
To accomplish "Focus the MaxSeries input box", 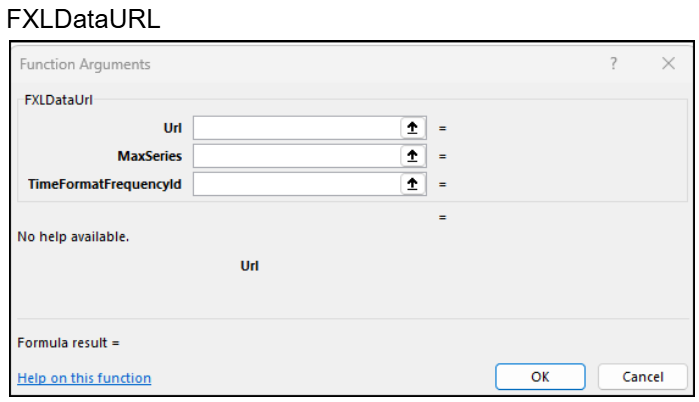I will 296,156.
